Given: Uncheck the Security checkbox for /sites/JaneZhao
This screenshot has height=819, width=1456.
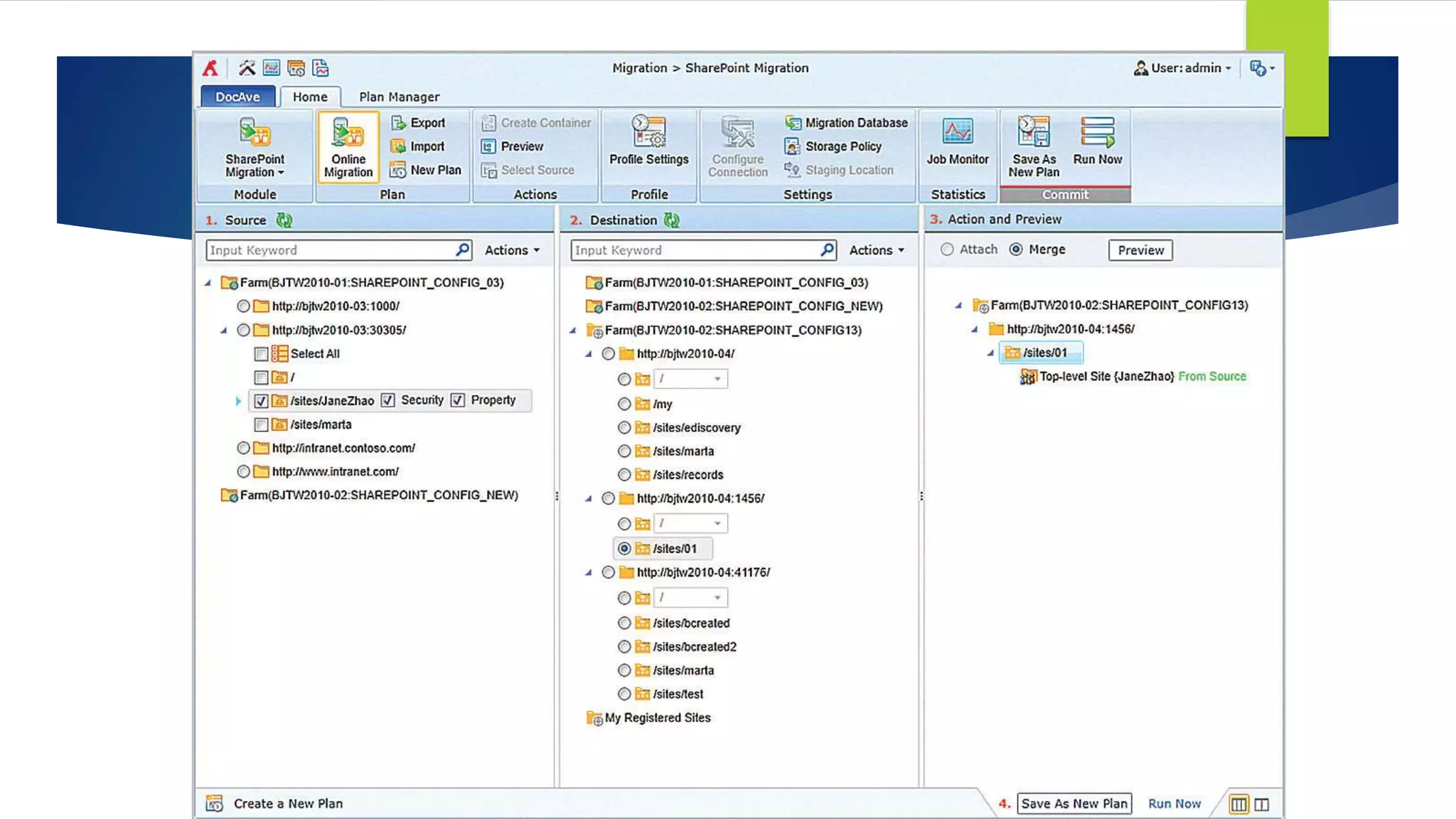Looking at the screenshot, I should pyautogui.click(x=387, y=400).
